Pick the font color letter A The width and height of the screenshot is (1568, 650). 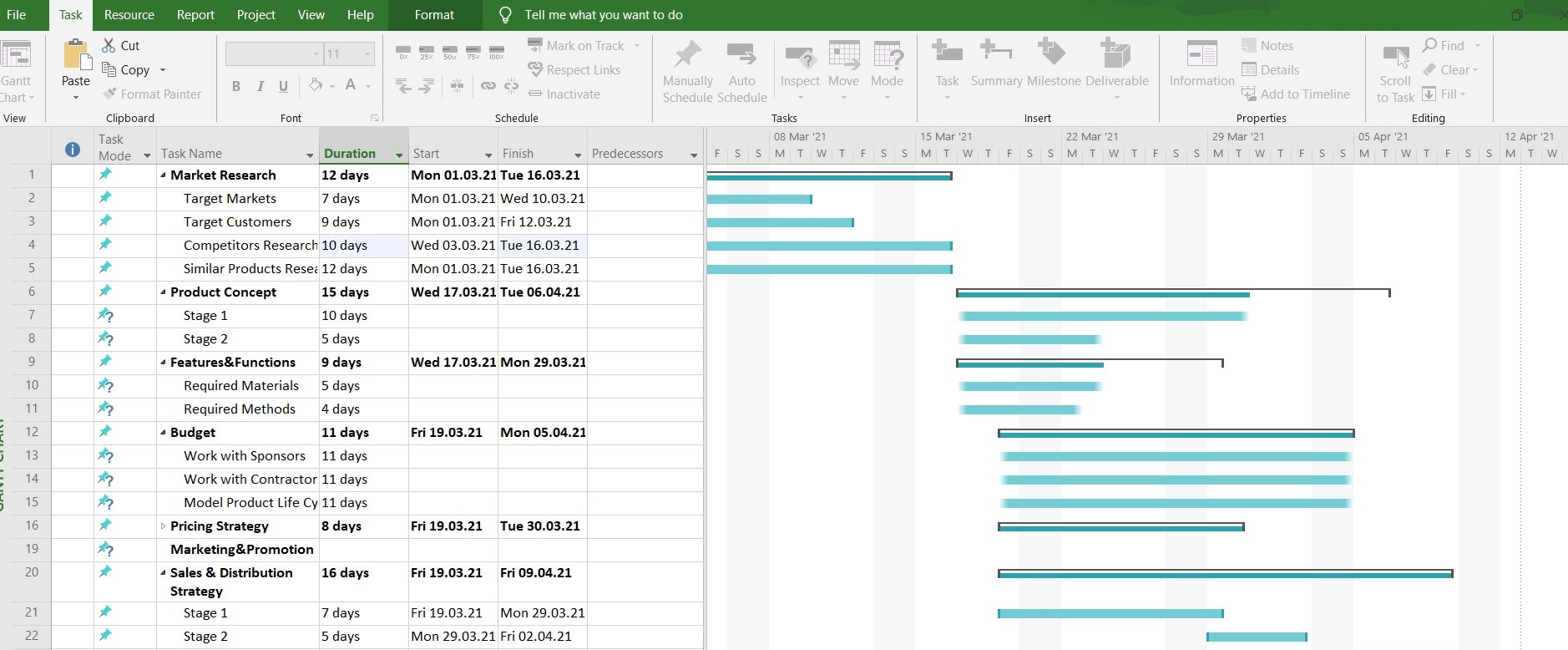(351, 85)
